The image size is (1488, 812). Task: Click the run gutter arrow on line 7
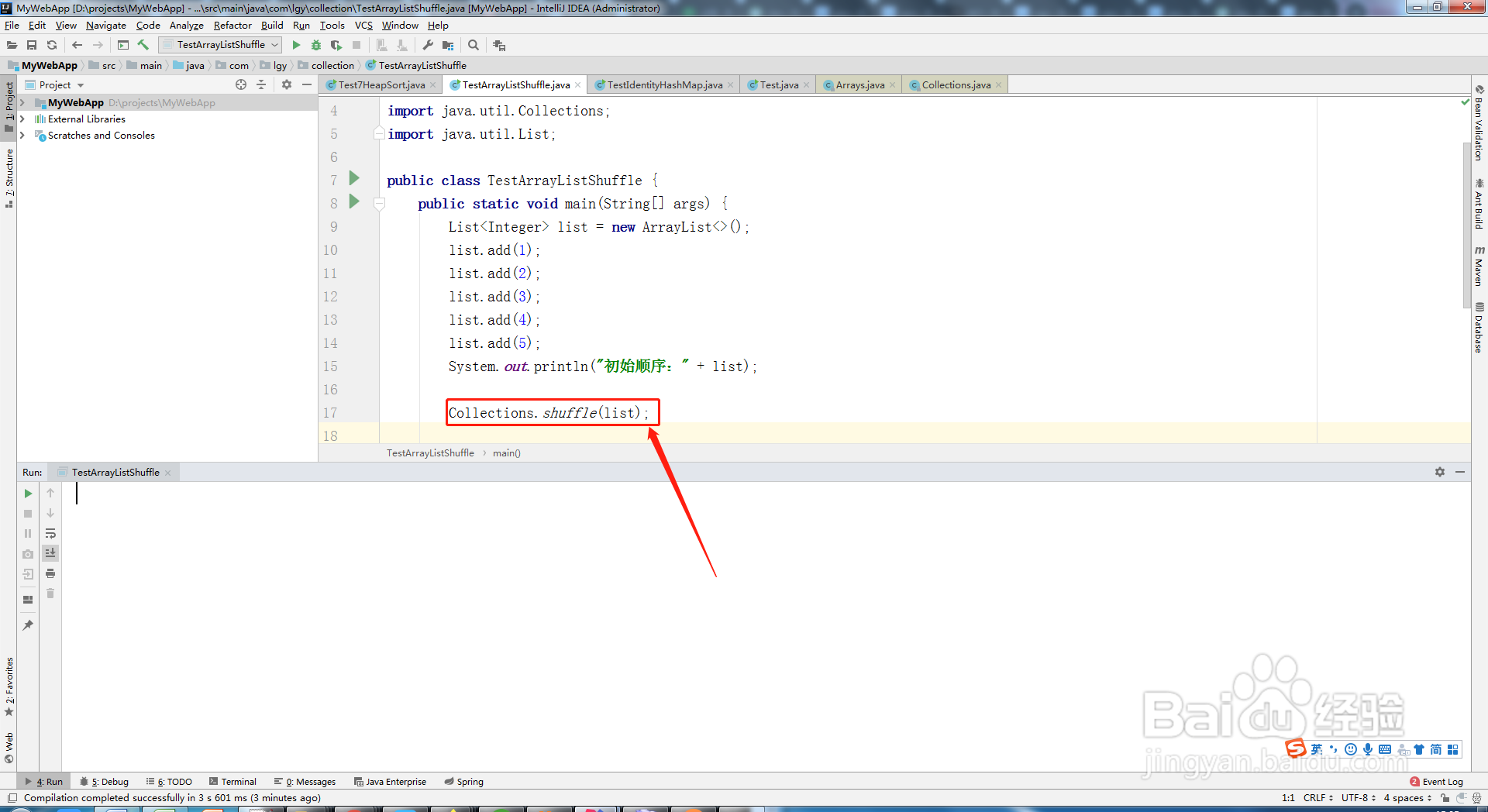pos(354,178)
